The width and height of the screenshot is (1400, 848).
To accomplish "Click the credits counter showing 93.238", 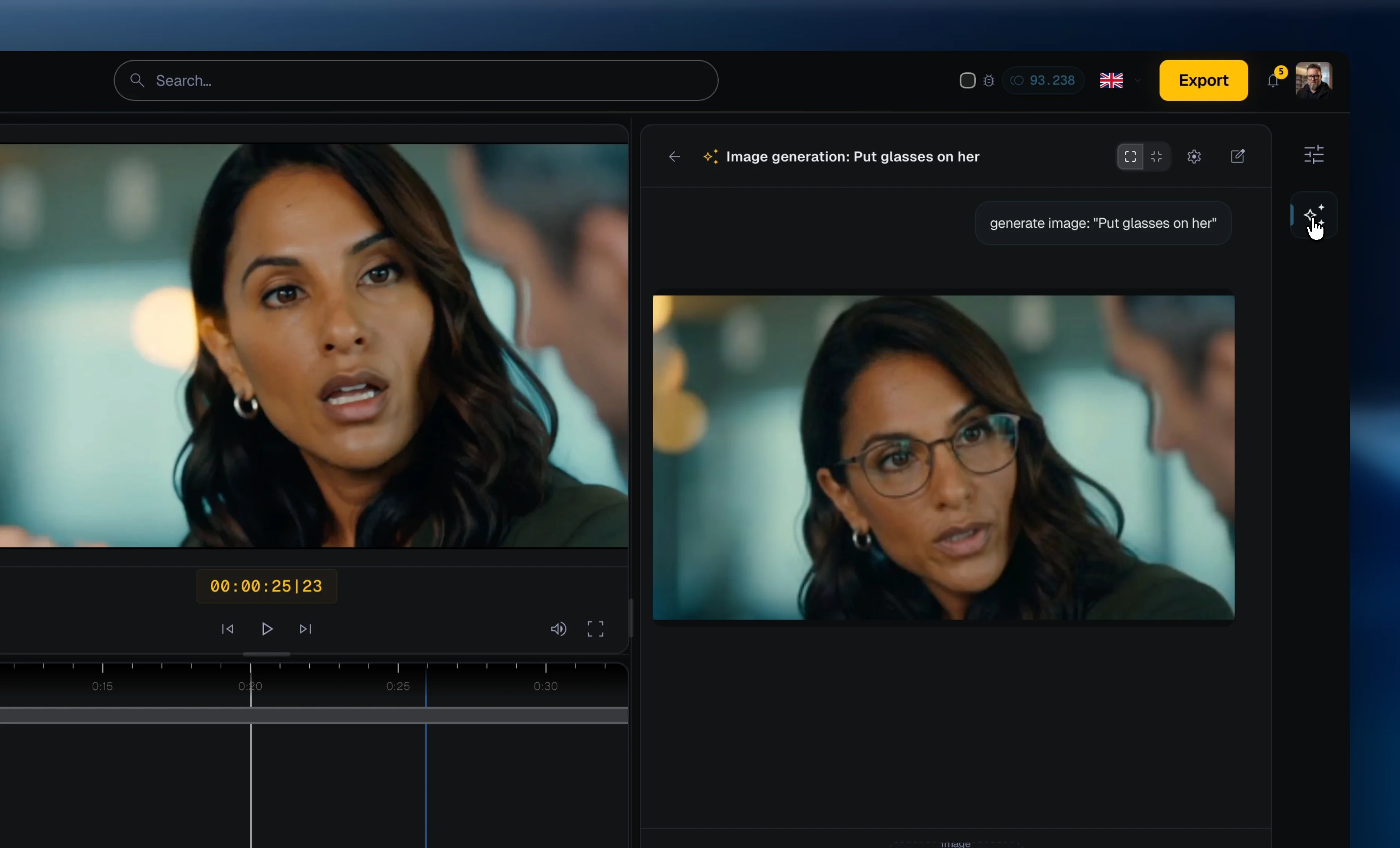I will (x=1044, y=80).
